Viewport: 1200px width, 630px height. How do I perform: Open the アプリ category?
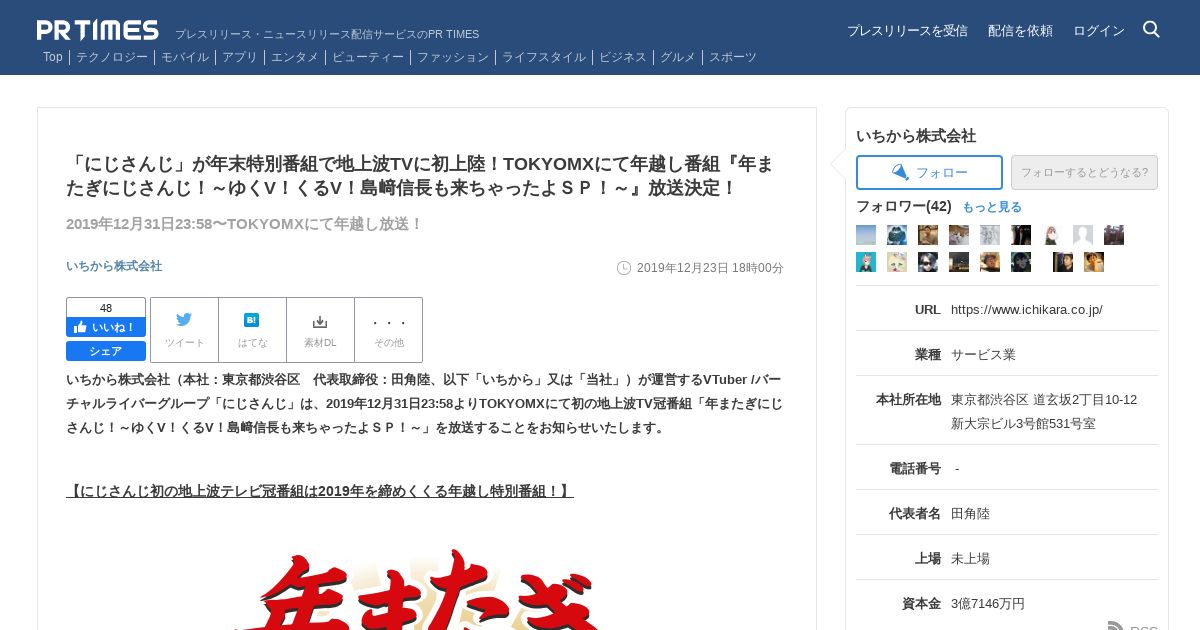point(240,57)
